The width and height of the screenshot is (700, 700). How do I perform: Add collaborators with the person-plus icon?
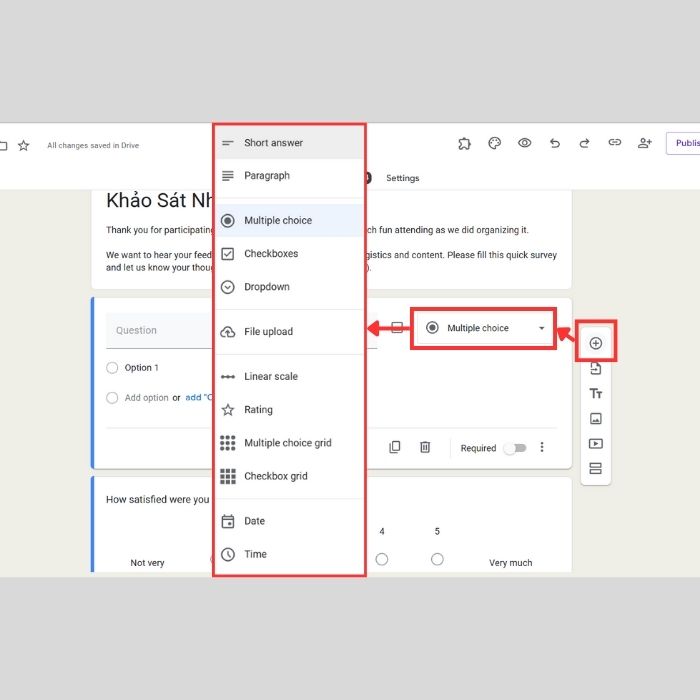click(x=645, y=143)
